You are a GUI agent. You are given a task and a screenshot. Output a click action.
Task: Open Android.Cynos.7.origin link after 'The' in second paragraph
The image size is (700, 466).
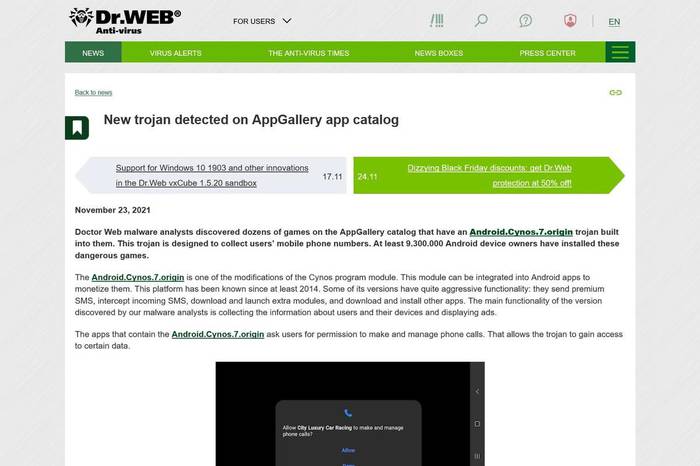click(138, 277)
